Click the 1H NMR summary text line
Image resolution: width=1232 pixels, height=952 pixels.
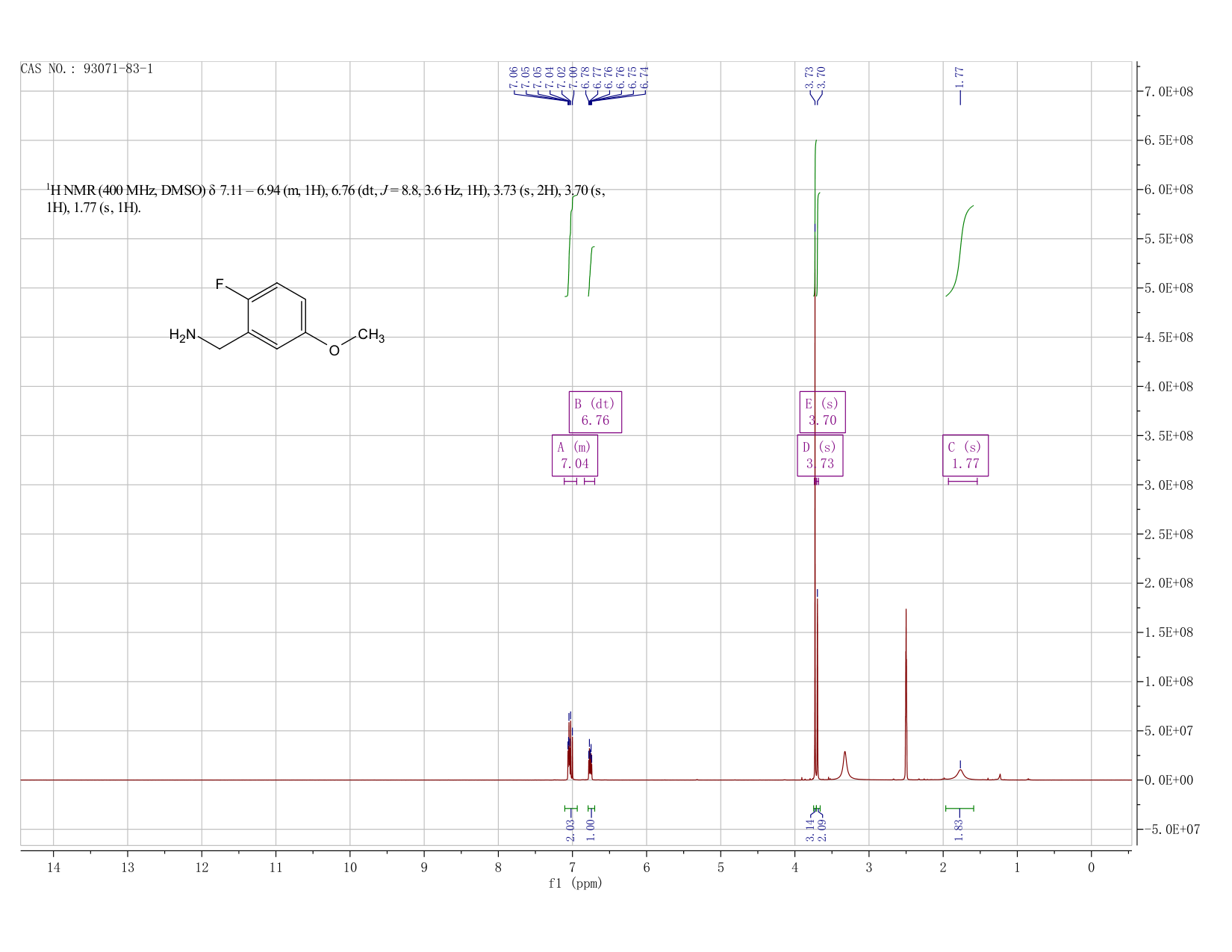[326, 199]
